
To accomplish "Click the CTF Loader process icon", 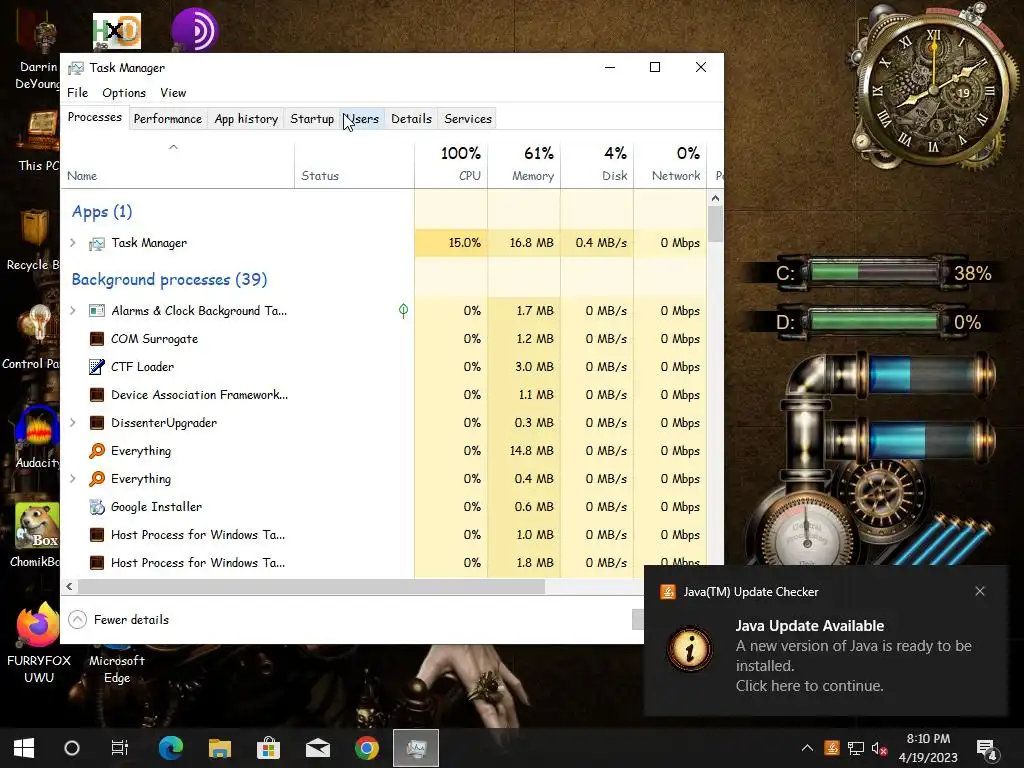I will pyautogui.click(x=97, y=367).
